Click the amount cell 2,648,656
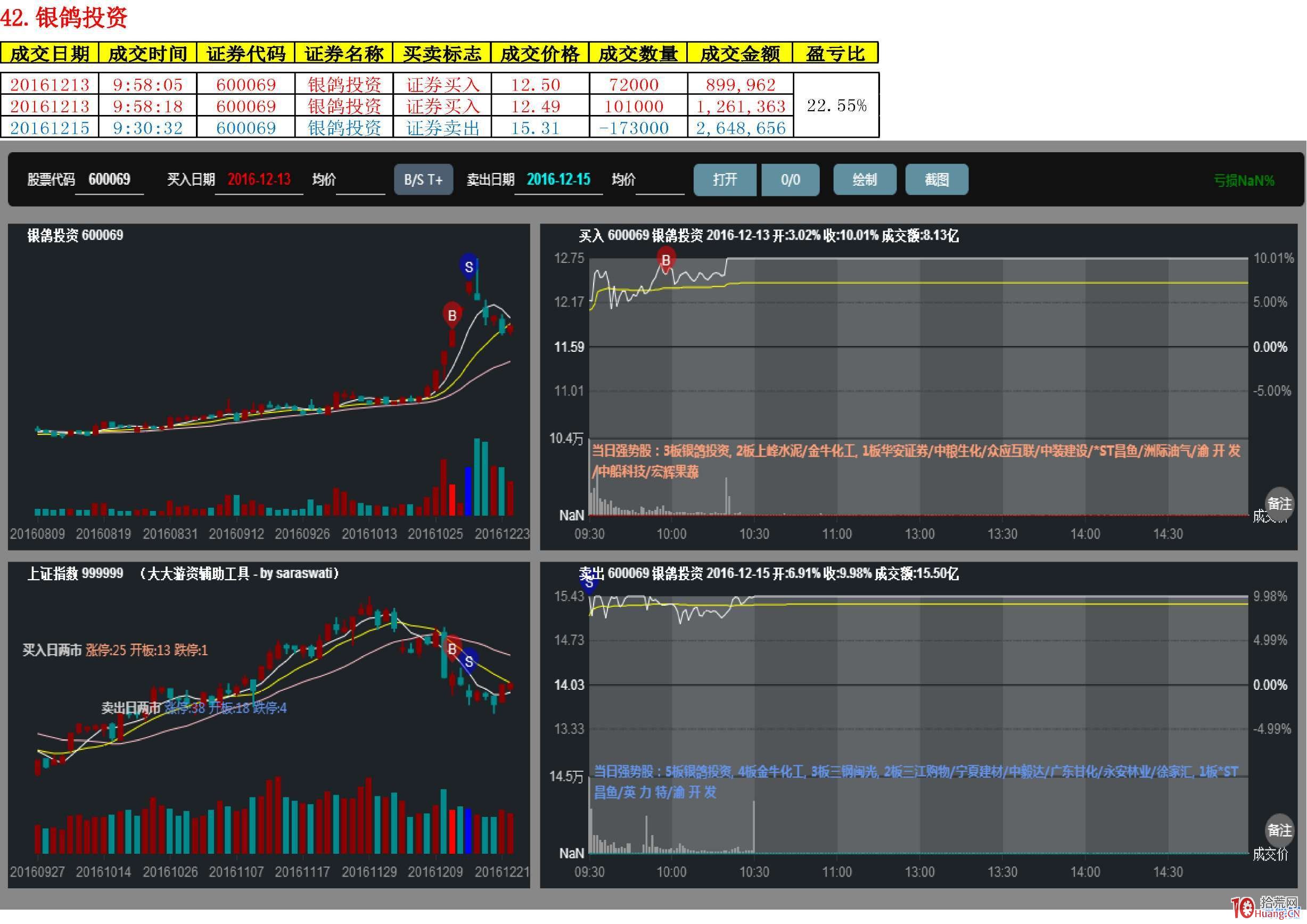The image size is (1307, 924). pos(740,127)
